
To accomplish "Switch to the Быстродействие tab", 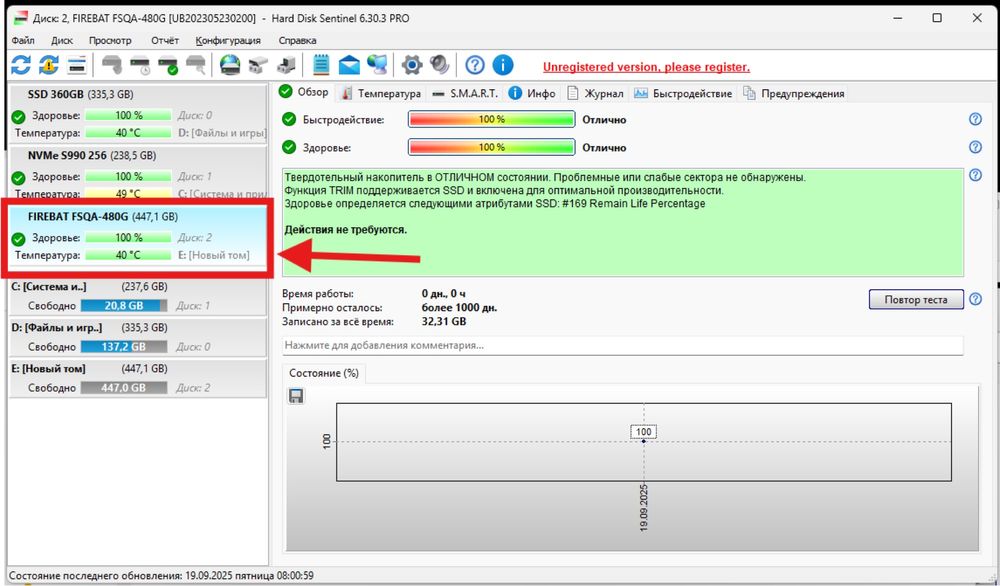I will pos(683,93).
